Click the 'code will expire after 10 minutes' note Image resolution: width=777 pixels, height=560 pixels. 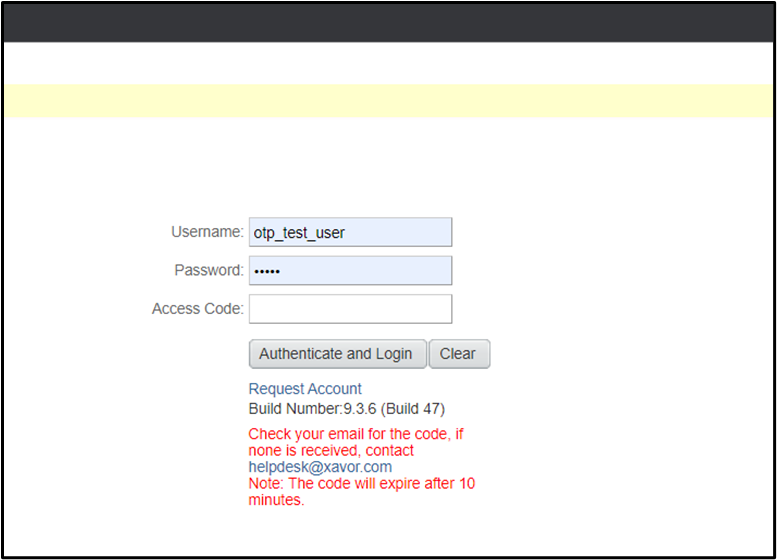[362, 492]
